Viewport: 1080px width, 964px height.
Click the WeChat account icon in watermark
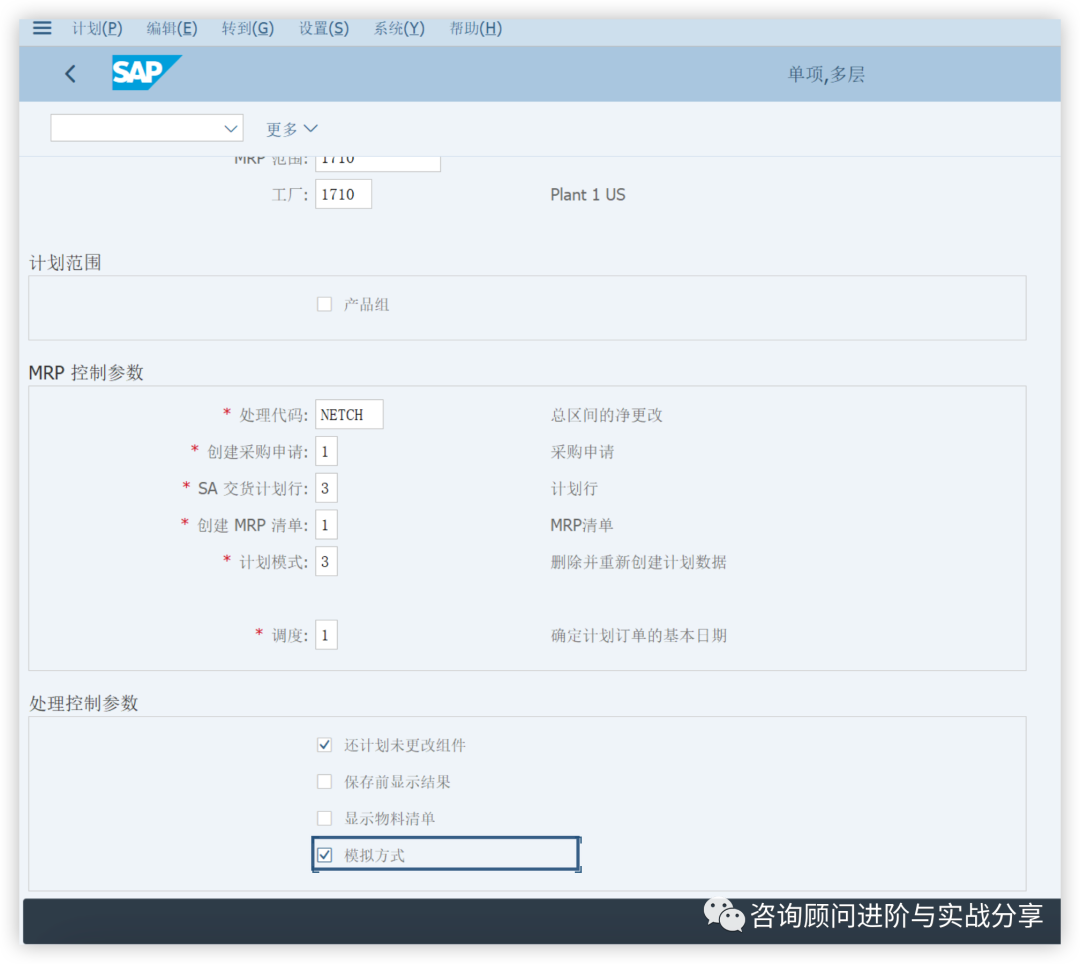pyautogui.click(x=723, y=915)
